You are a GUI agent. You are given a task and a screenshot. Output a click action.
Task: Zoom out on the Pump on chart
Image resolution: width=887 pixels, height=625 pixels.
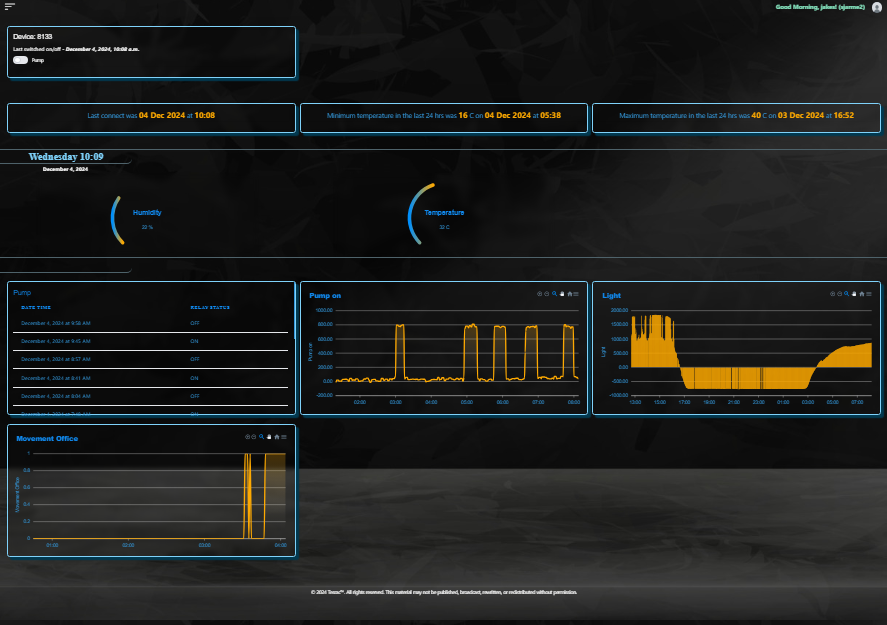coord(547,294)
